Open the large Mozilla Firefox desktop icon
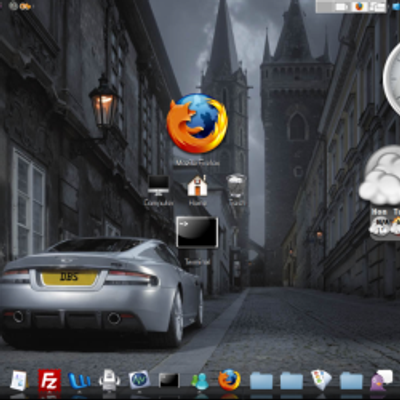This screenshot has width=400, height=400. pyautogui.click(x=197, y=124)
